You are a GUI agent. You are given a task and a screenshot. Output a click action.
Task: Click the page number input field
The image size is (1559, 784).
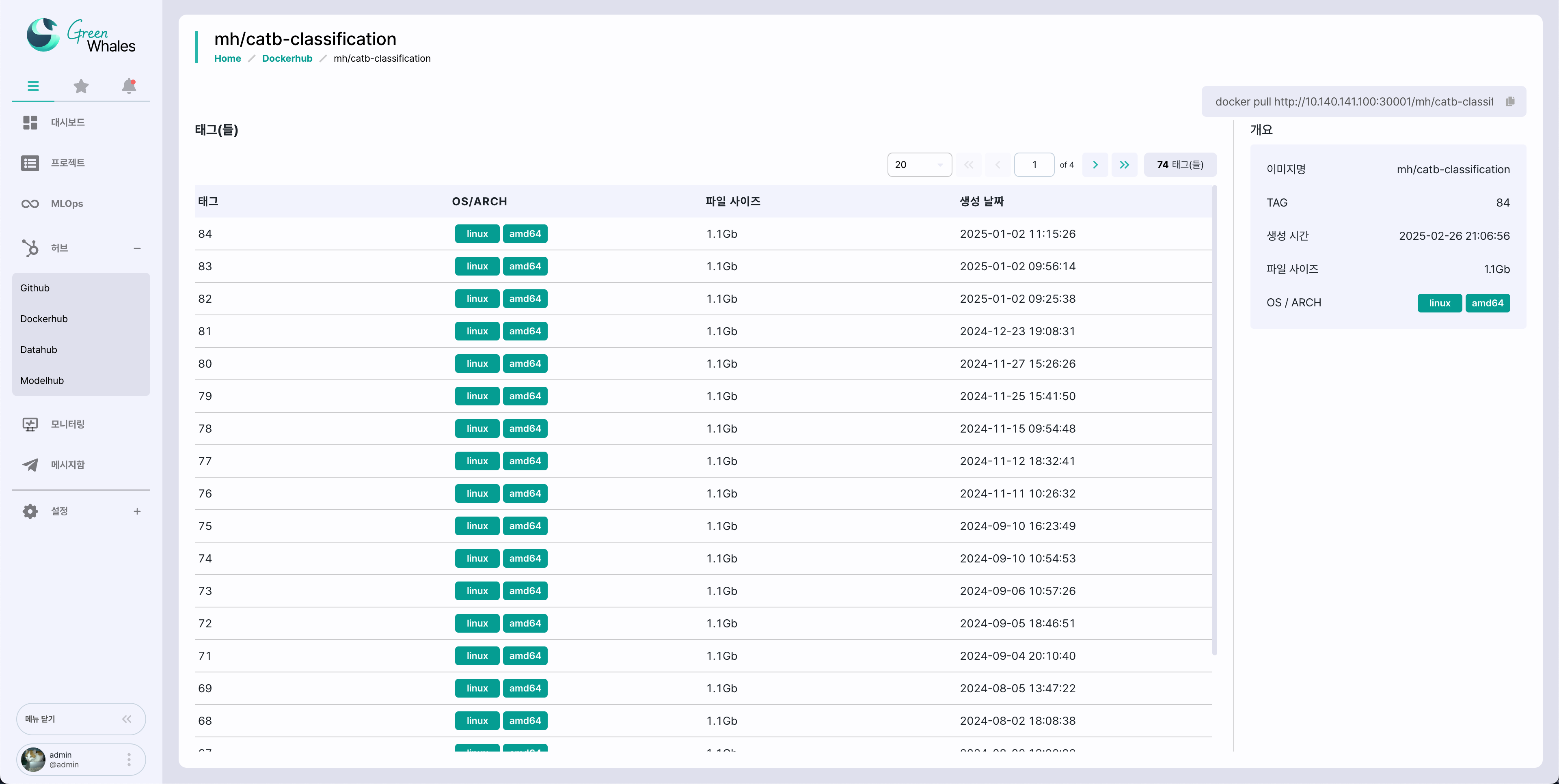[x=1034, y=164]
